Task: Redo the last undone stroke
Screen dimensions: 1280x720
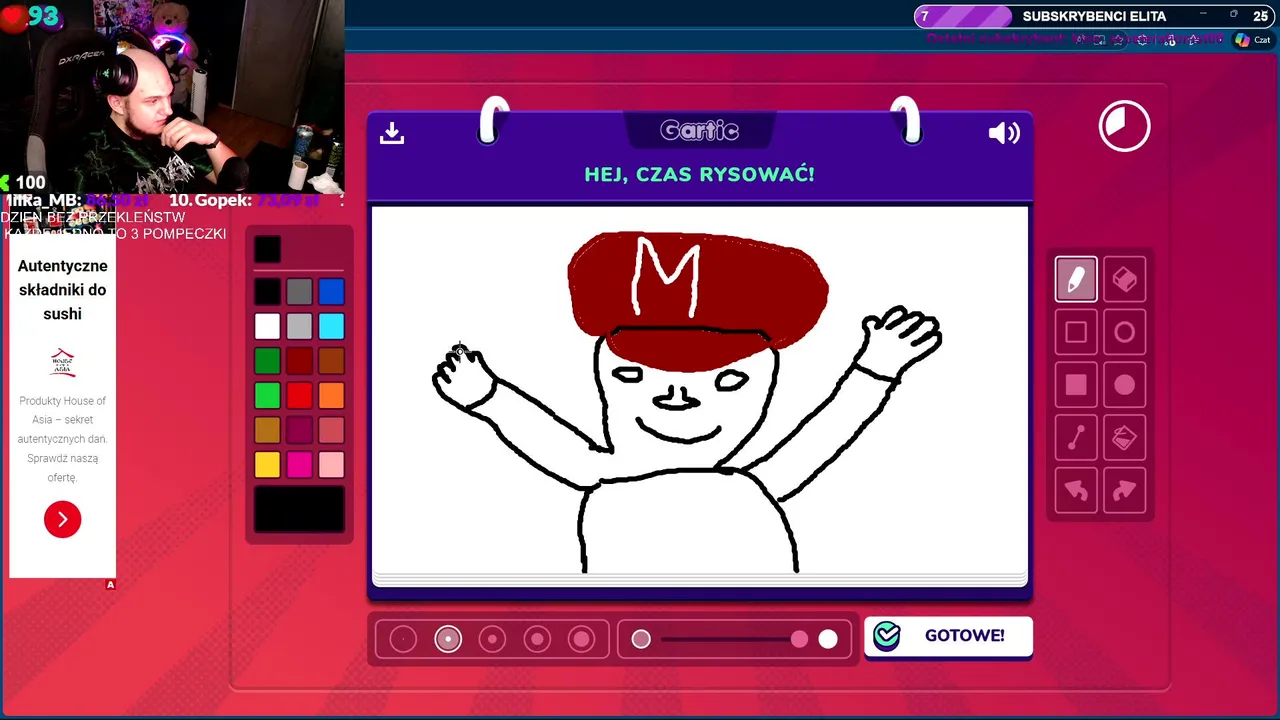Action: click(1125, 490)
